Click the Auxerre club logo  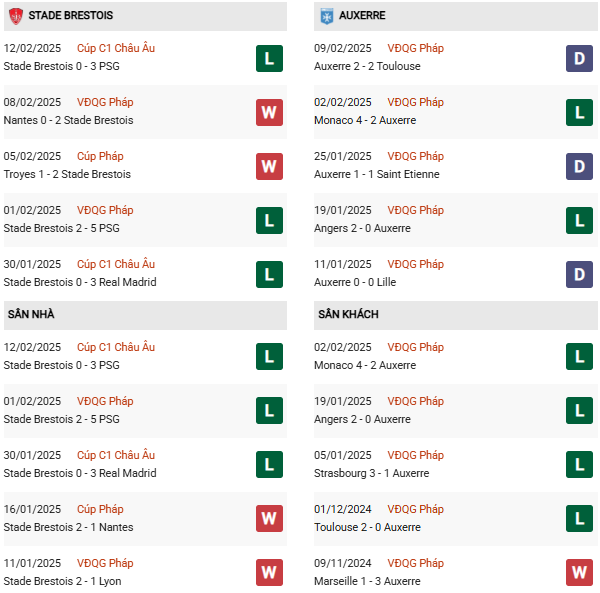pyautogui.click(x=326, y=16)
